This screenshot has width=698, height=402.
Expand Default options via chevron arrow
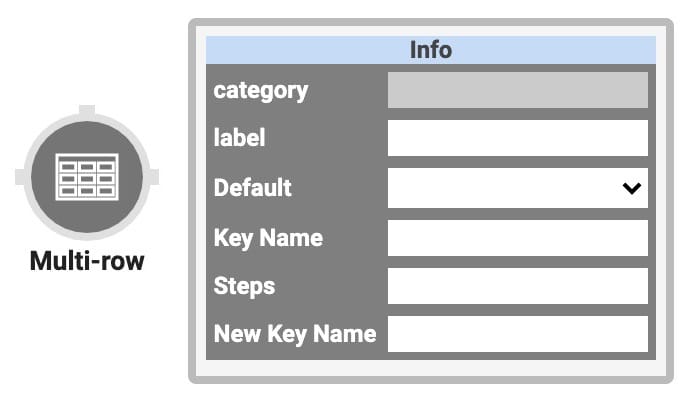click(632, 188)
